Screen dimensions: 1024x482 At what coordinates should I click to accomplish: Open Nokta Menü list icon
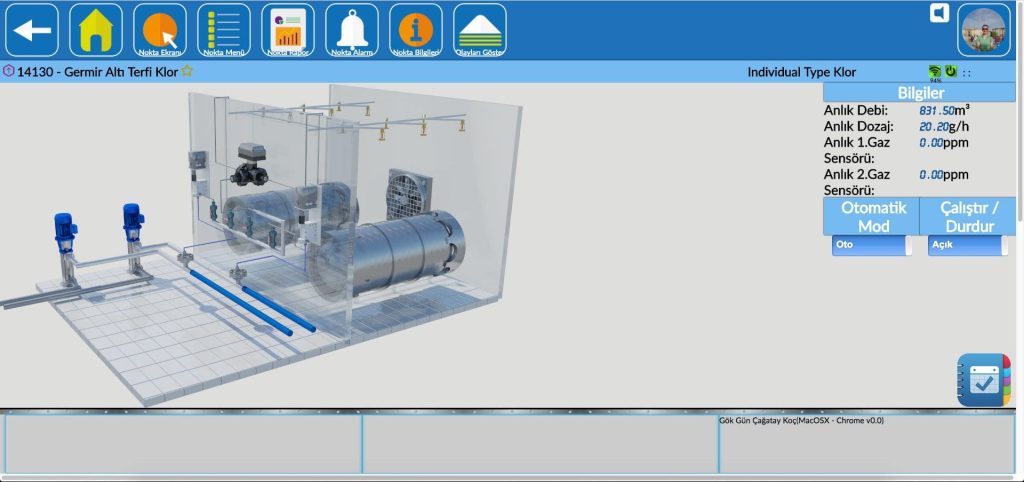point(224,31)
